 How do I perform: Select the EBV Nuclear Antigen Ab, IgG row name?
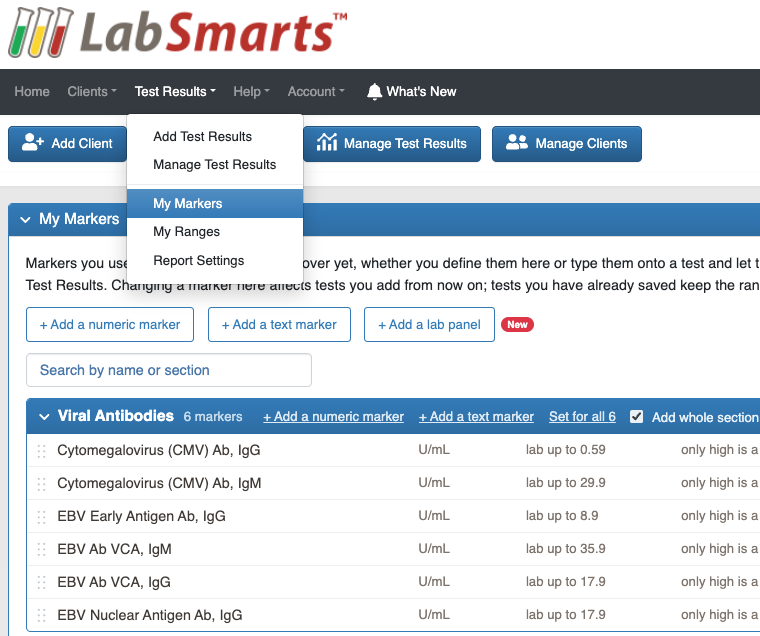[x=150, y=615]
